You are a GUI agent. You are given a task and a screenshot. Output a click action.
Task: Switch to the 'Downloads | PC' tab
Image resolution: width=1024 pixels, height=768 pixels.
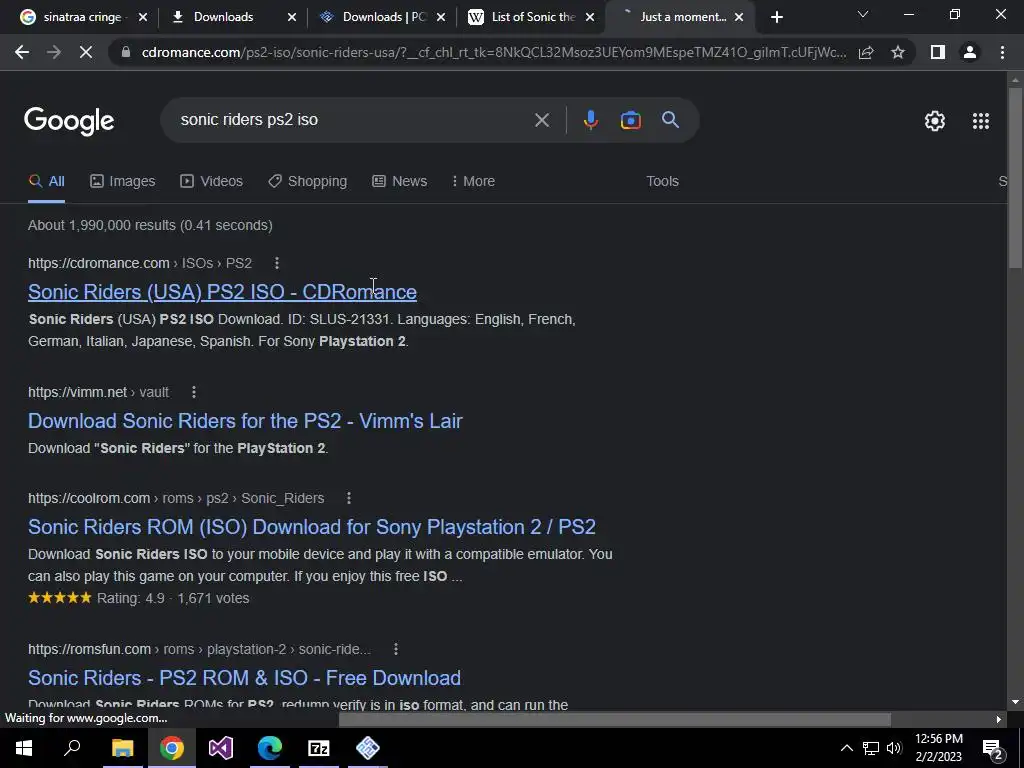point(383,18)
